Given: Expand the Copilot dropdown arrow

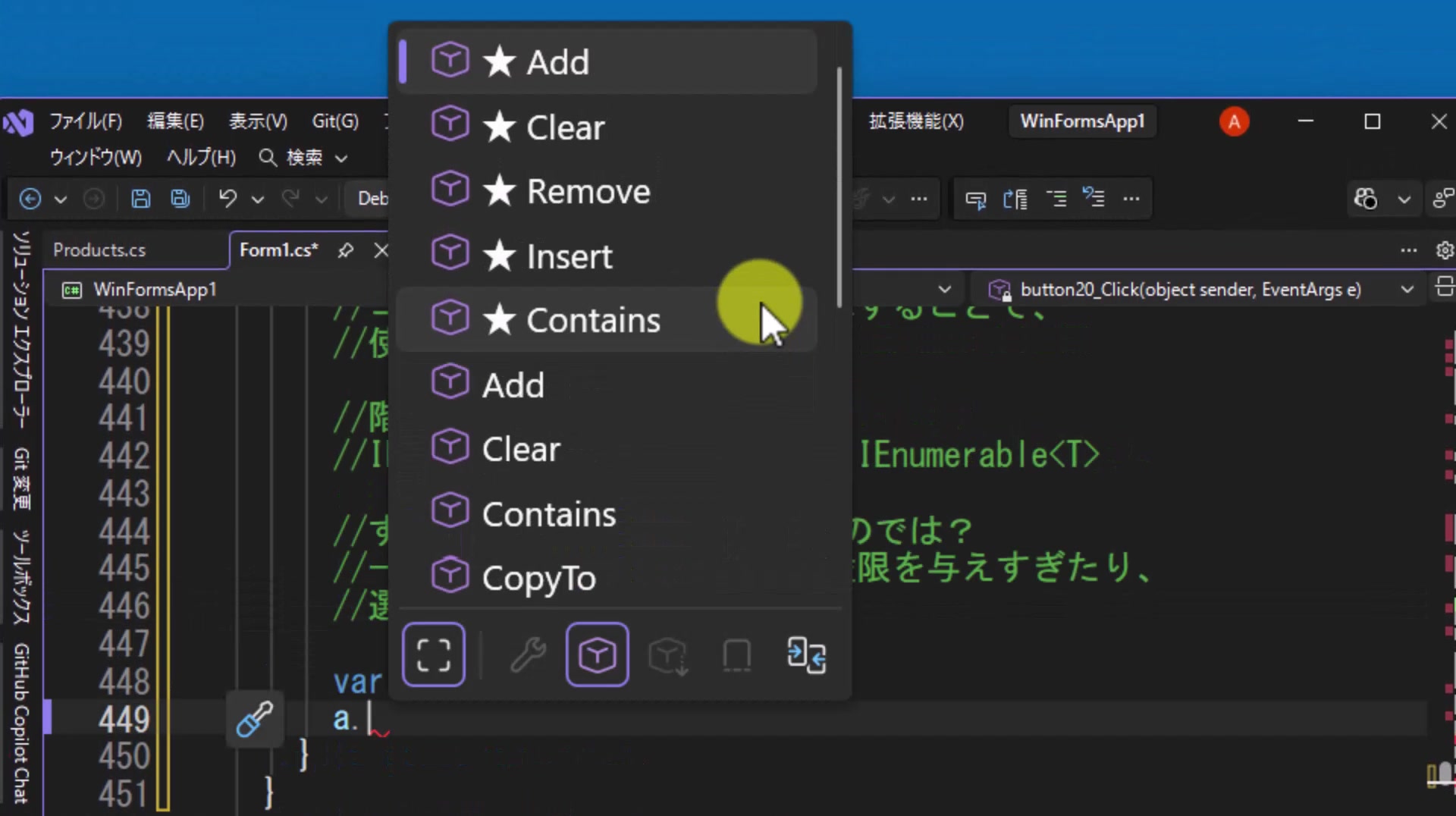Looking at the screenshot, I should [1404, 199].
